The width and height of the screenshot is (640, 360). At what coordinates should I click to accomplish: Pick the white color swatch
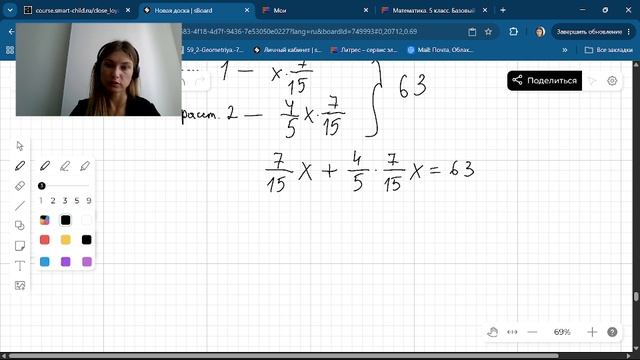86,220
